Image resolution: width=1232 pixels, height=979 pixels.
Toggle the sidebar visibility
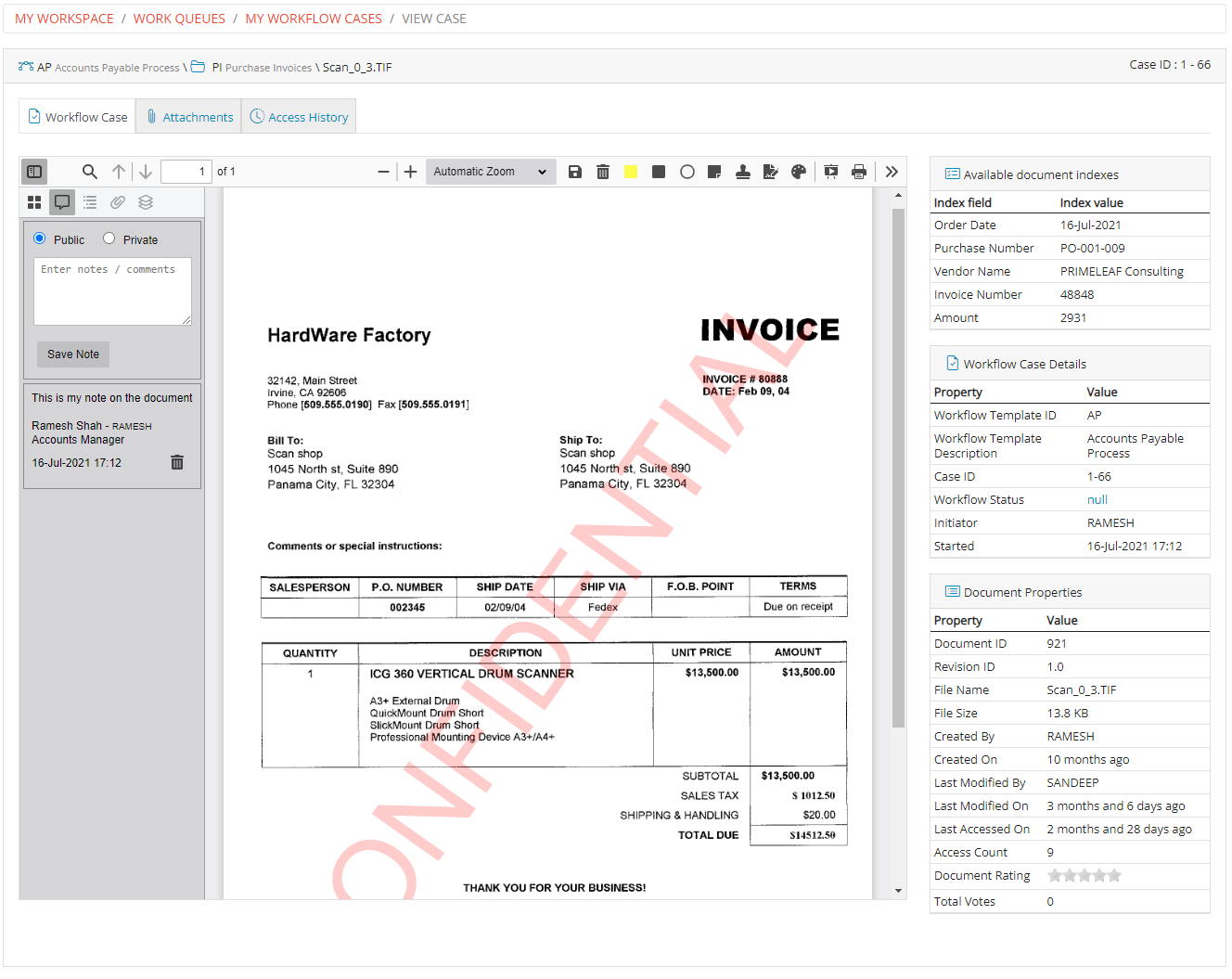[x=34, y=171]
